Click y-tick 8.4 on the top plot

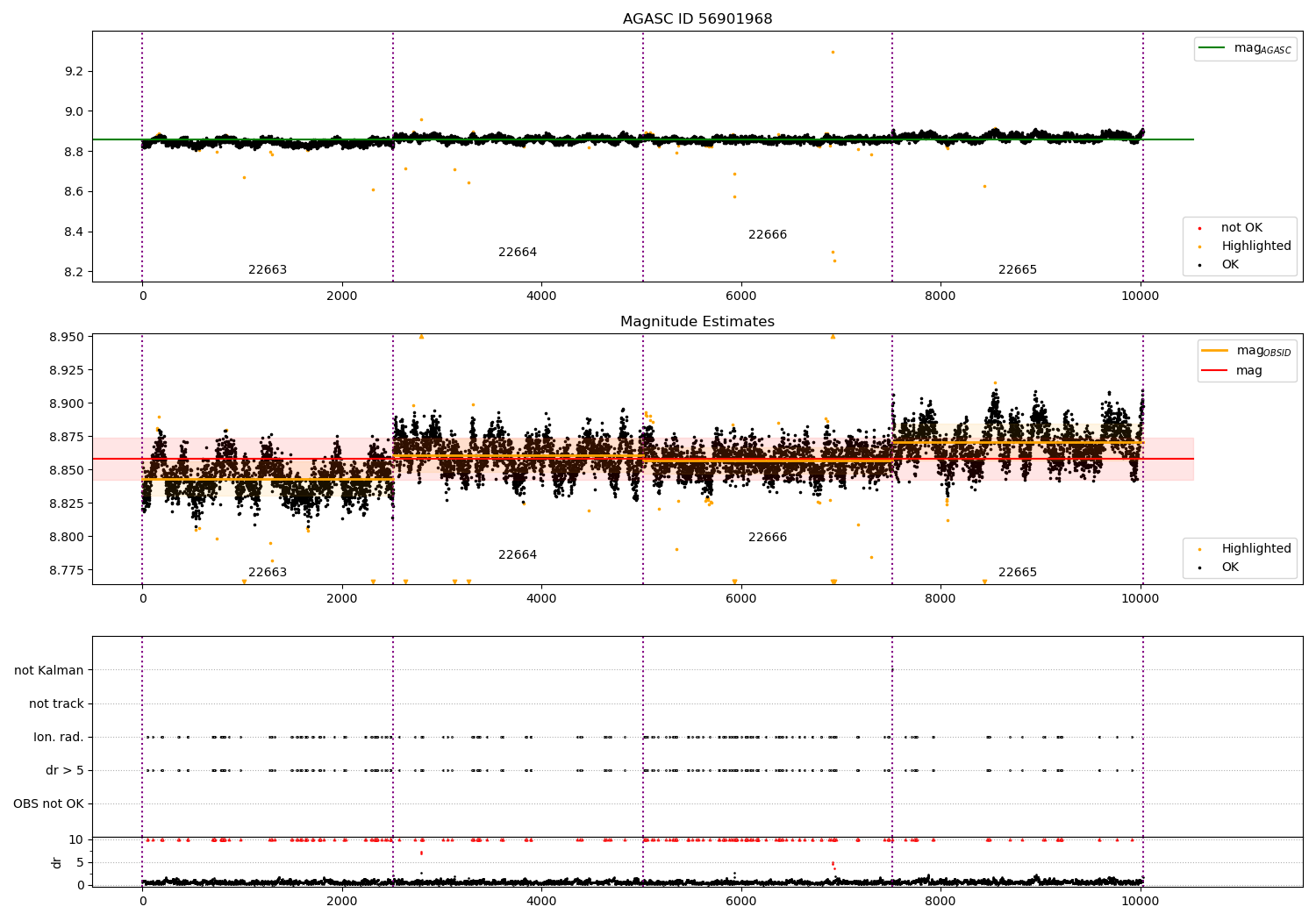pos(73,232)
